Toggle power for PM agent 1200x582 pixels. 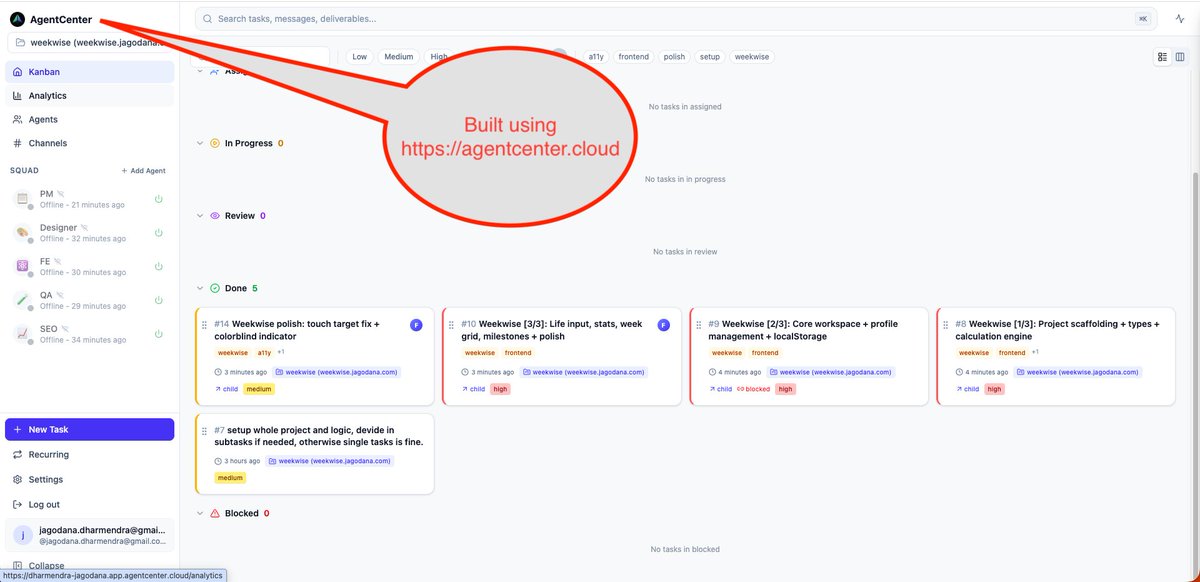tap(158, 199)
